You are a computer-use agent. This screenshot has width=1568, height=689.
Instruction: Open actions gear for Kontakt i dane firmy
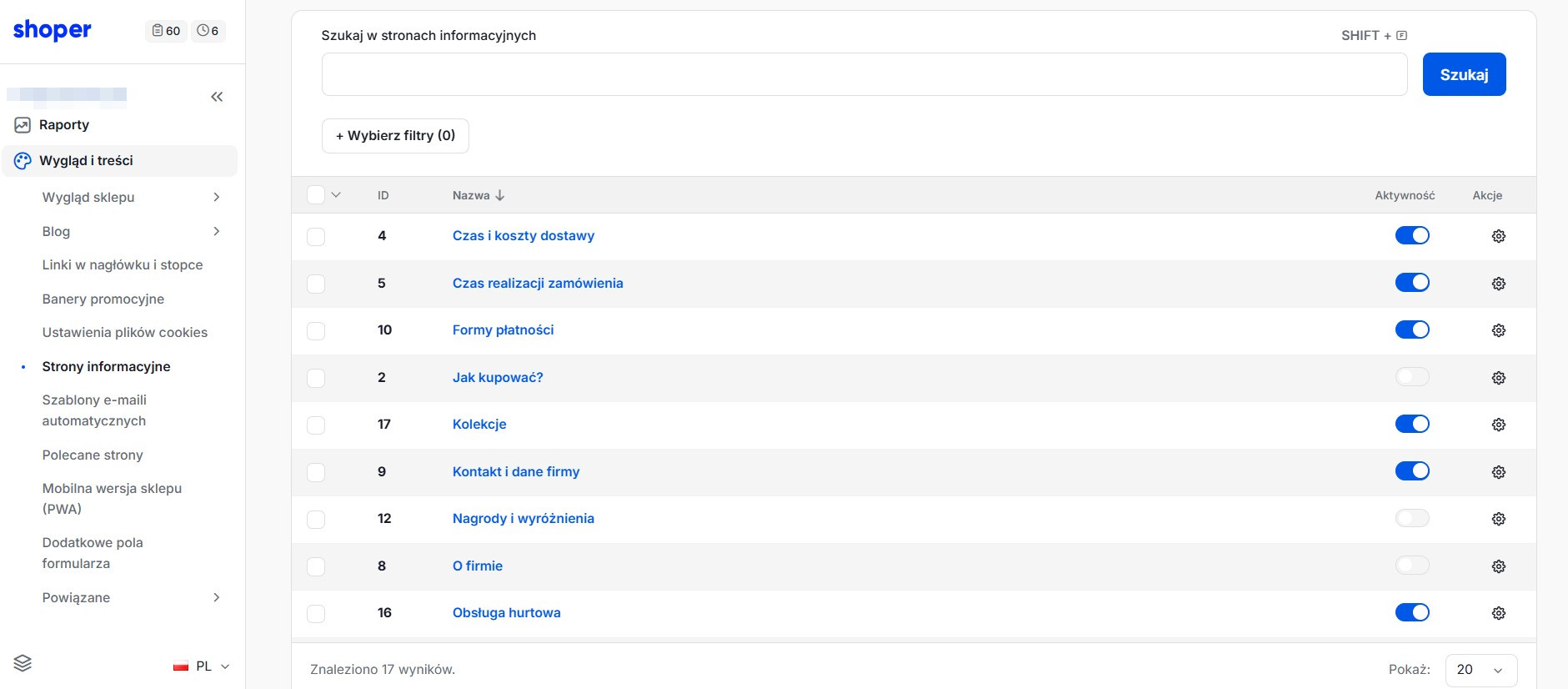pyautogui.click(x=1498, y=472)
